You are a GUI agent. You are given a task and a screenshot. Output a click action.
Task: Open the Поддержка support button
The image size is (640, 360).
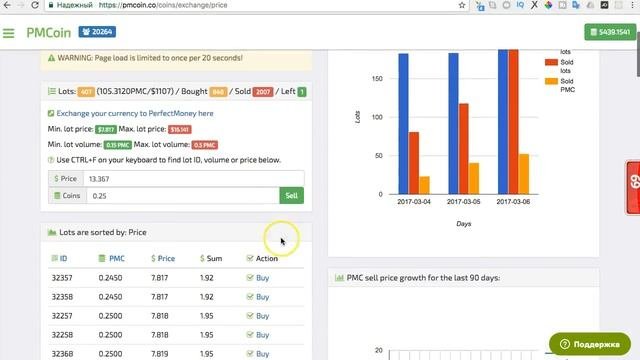590,344
